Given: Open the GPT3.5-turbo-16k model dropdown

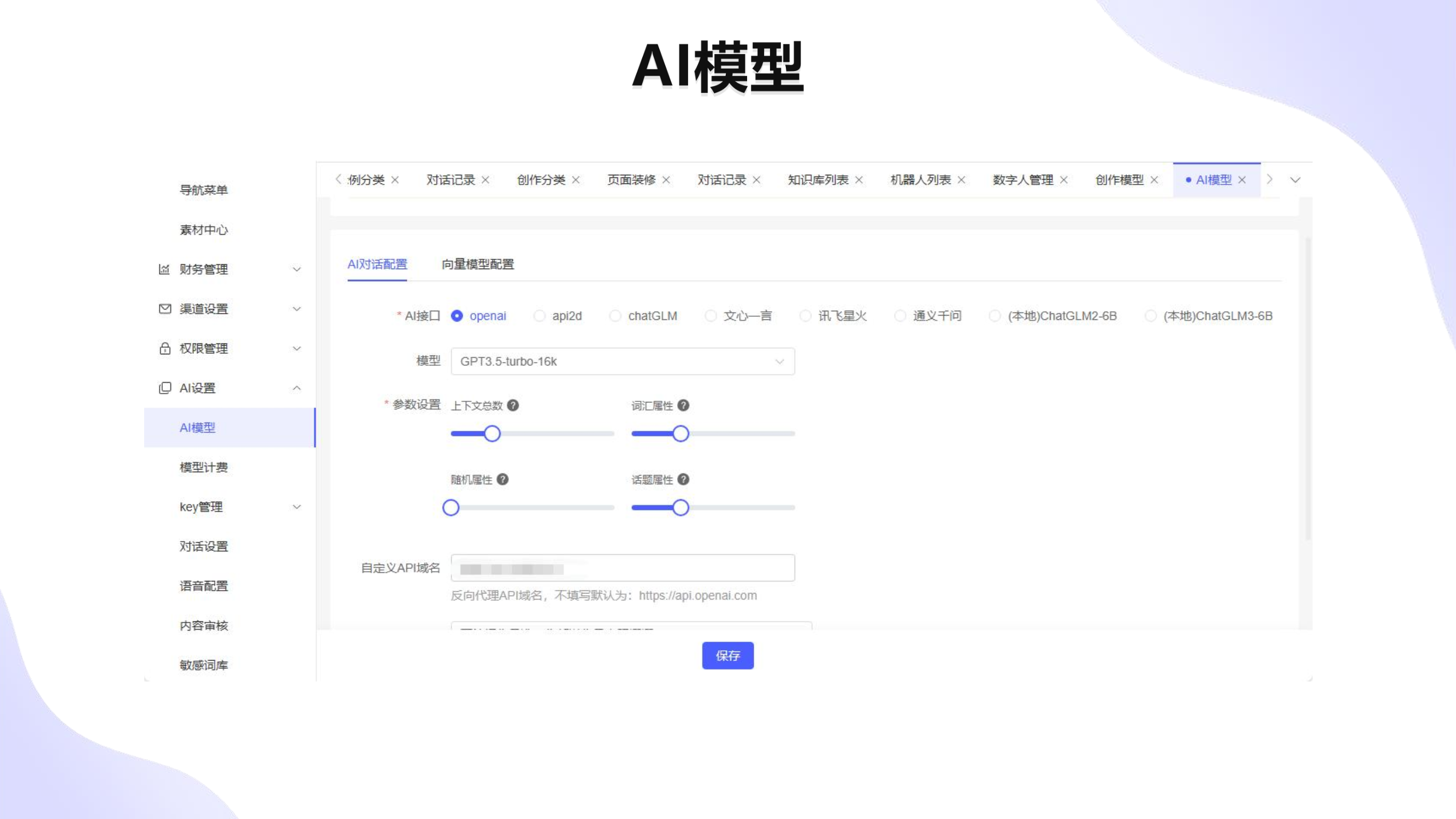Looking at the screenshot, I should 622,361.
